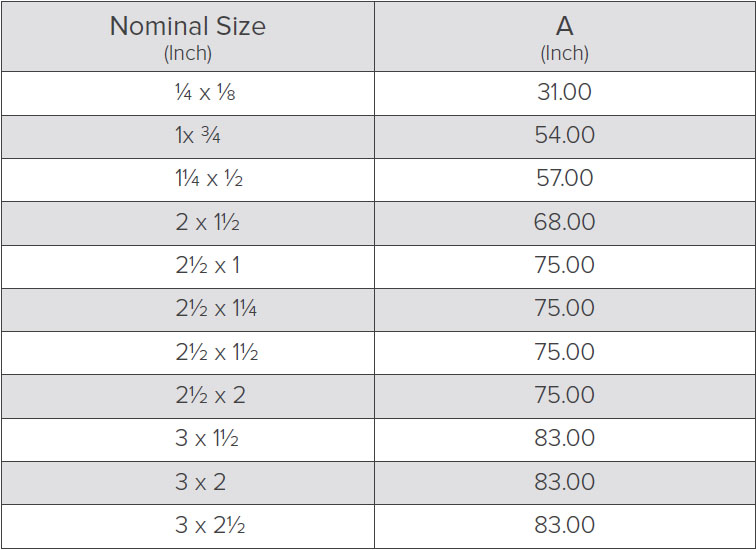Select the 2½ x 2 size cell
This screenshot has width=756, height=550.
(x=188, y=396)
